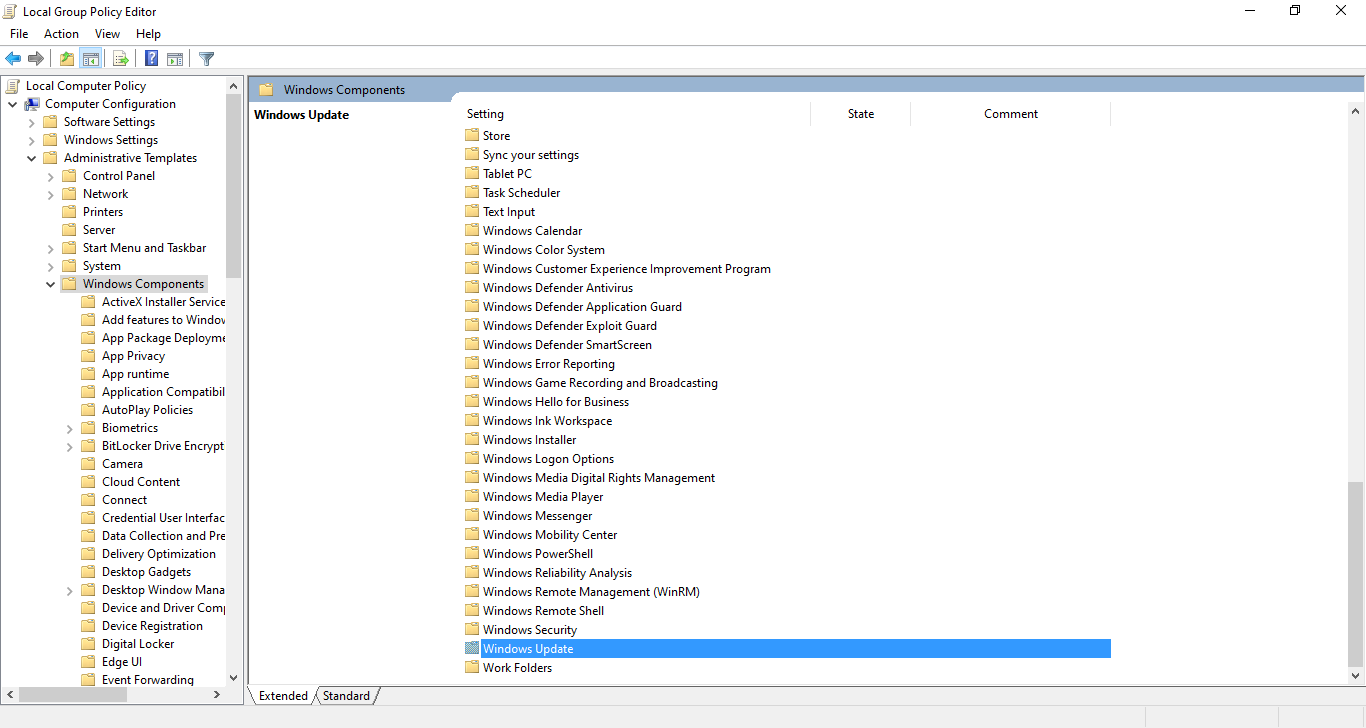
Task: Toggle the Show/Hide Action Pane icon
Action: 175,59
